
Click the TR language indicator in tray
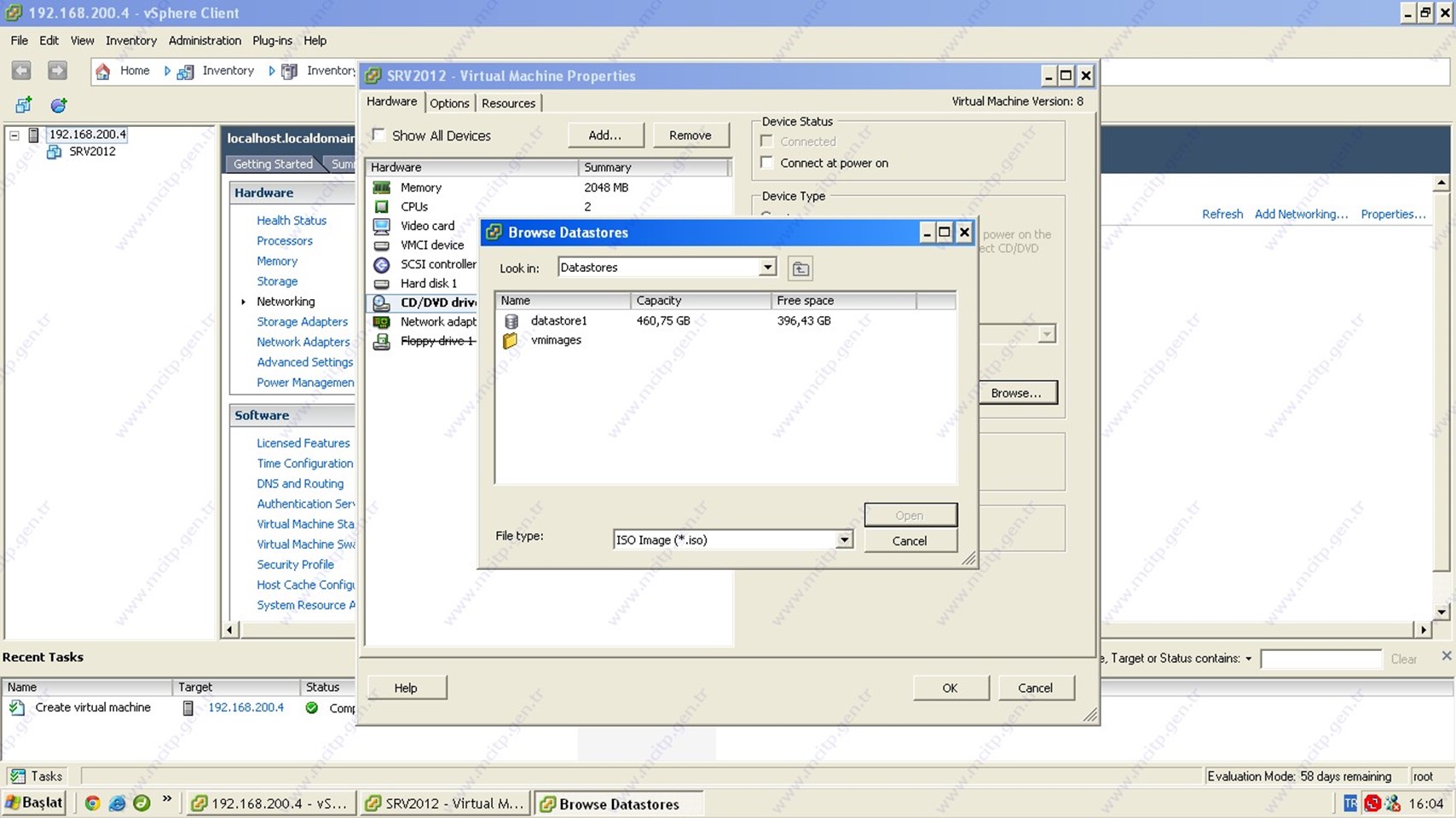coord(1350,803)
